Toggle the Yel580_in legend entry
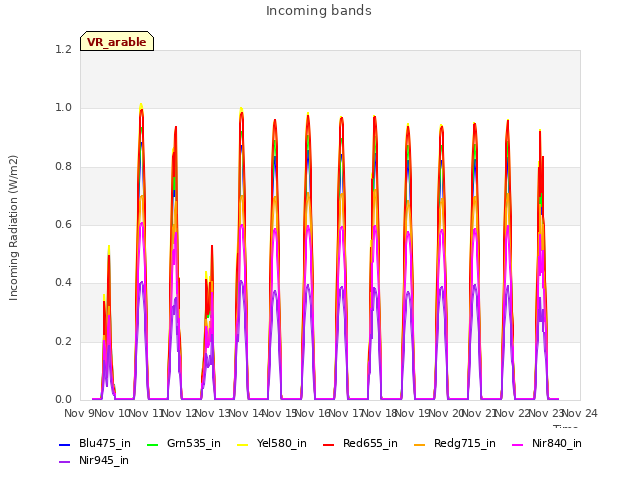Screen dimensions: 640x480 (272, 444)
